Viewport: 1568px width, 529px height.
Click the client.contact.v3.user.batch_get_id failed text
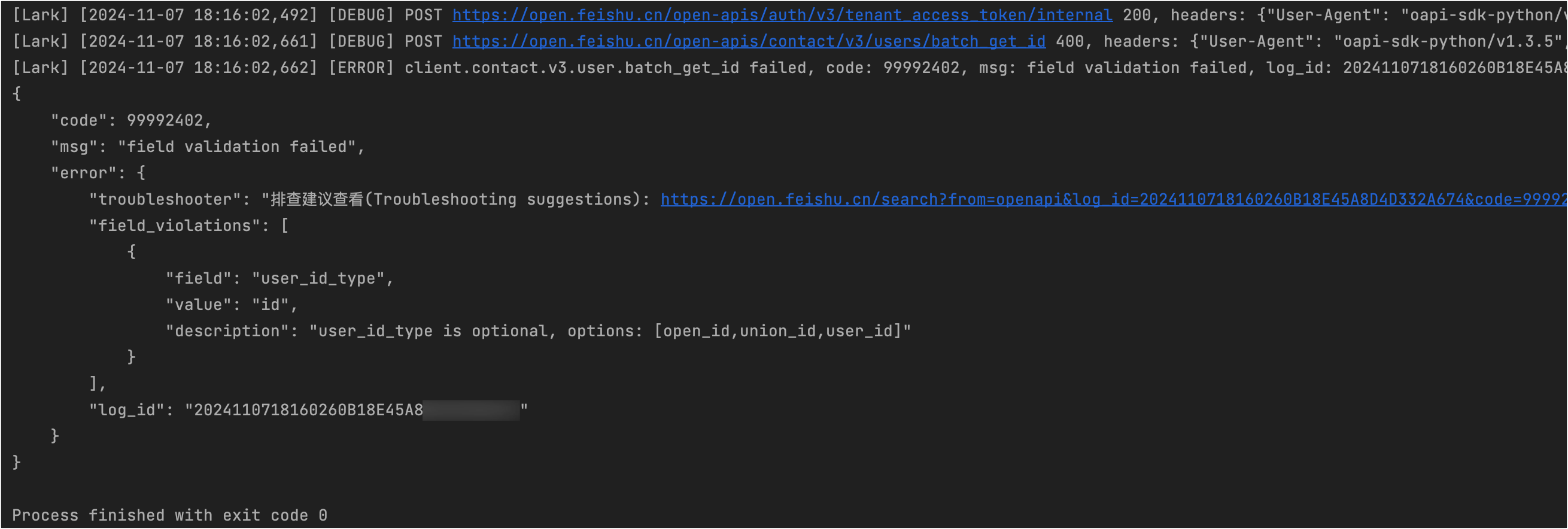coord(601,68)
